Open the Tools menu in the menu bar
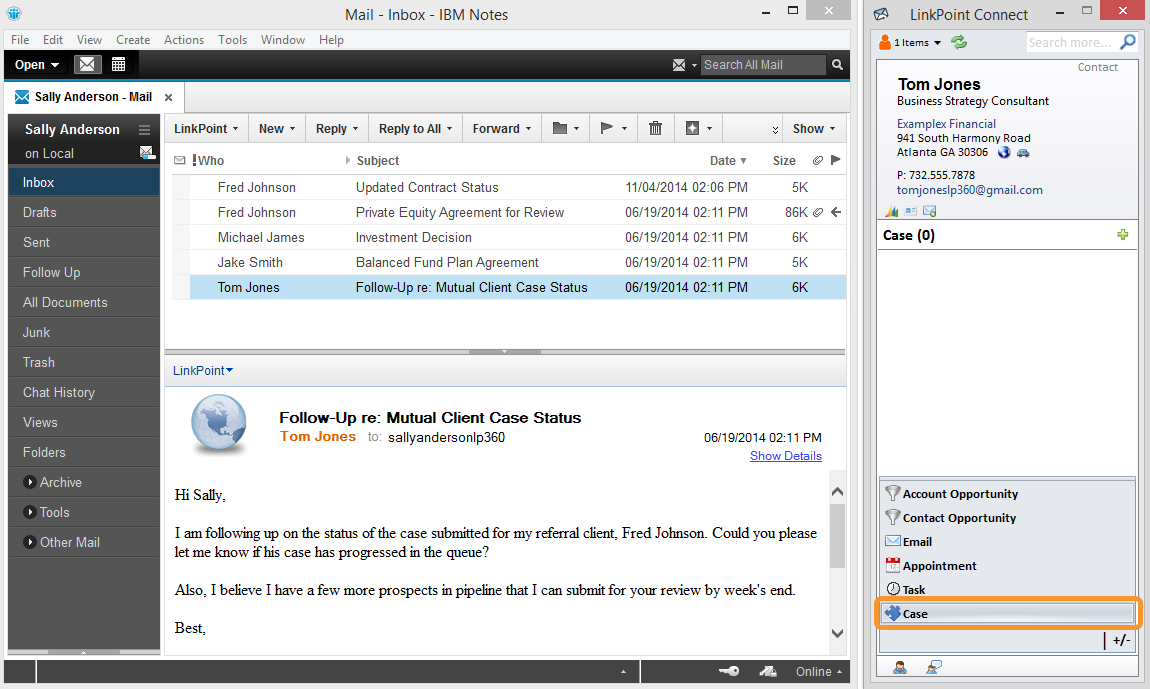 (x=232, y=40)
